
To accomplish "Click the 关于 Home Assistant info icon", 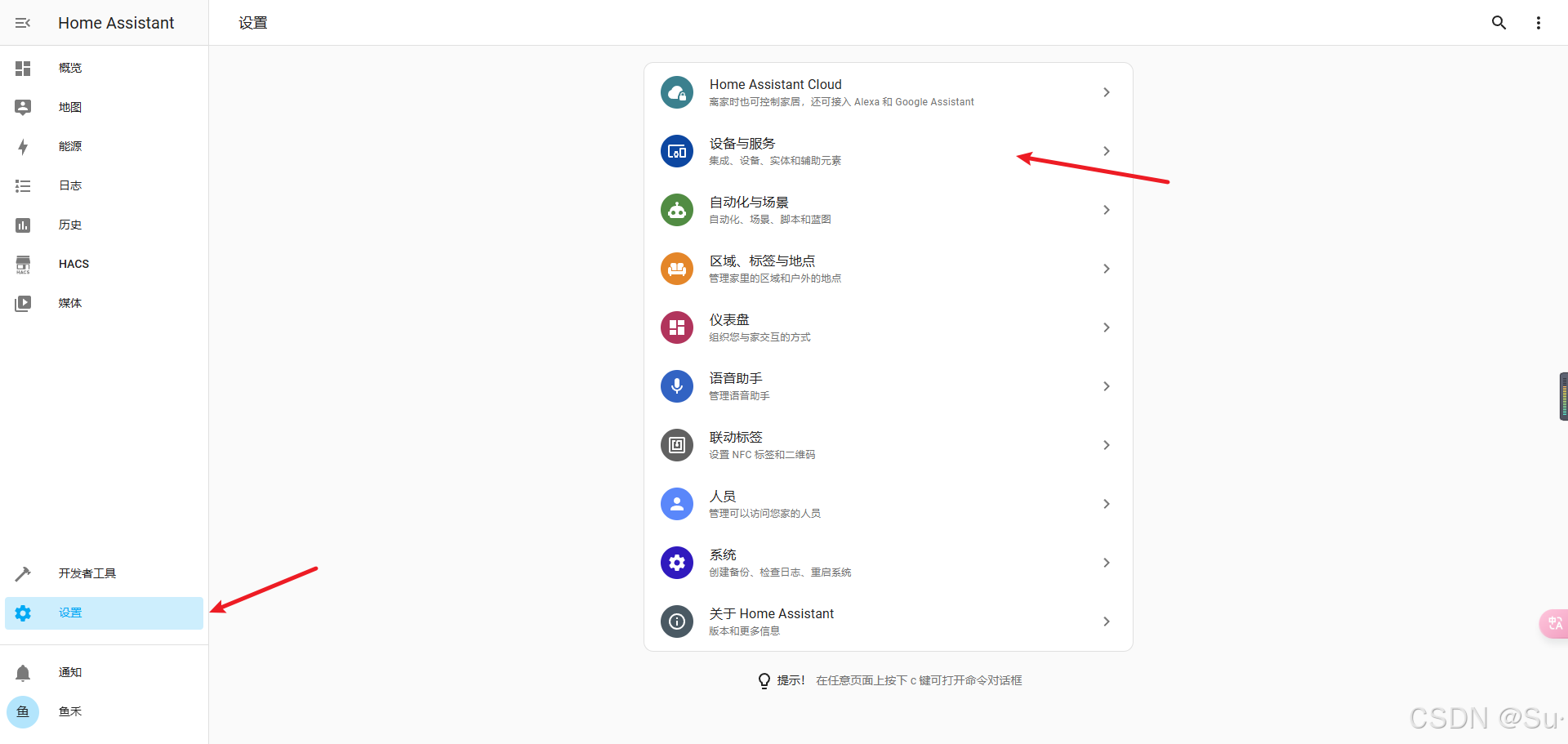I will [x=677, y=621].
